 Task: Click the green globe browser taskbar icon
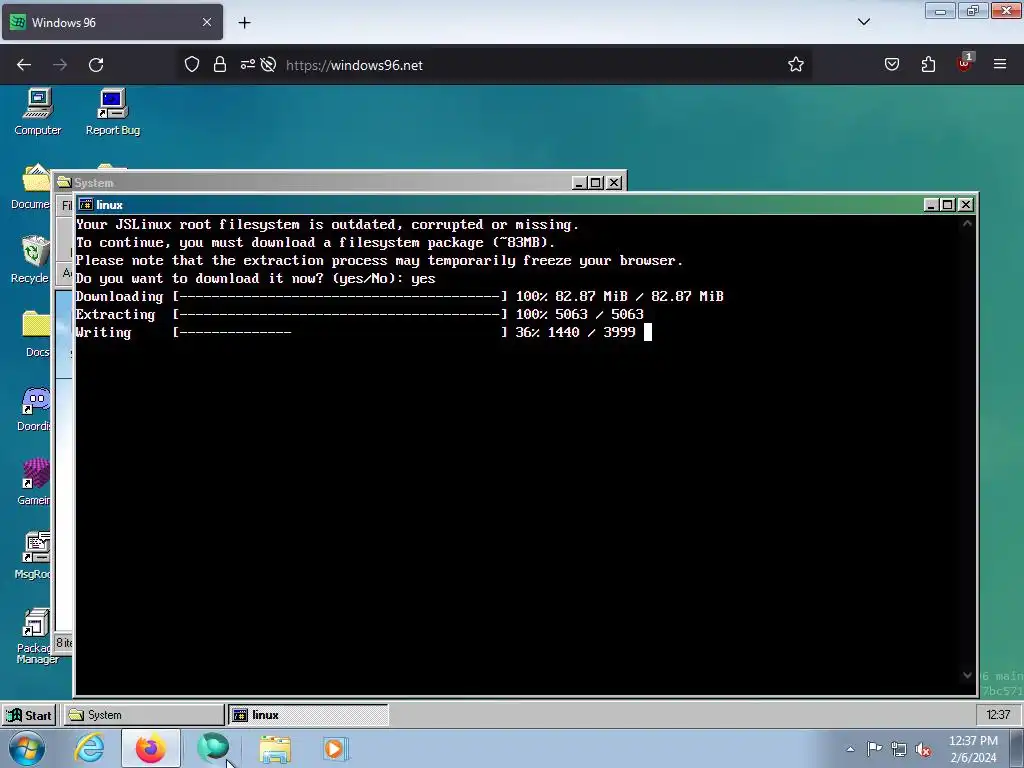(213, 748)
